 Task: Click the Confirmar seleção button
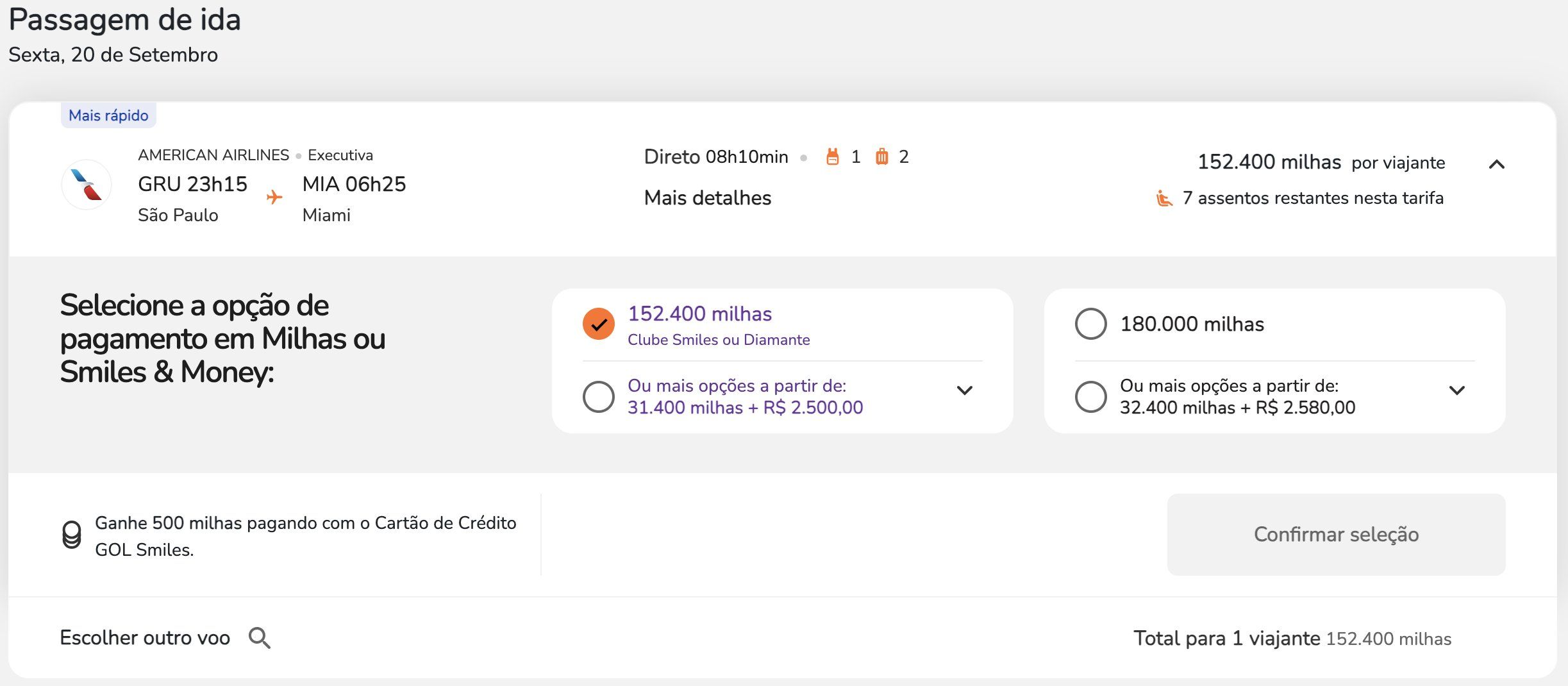1337,535
